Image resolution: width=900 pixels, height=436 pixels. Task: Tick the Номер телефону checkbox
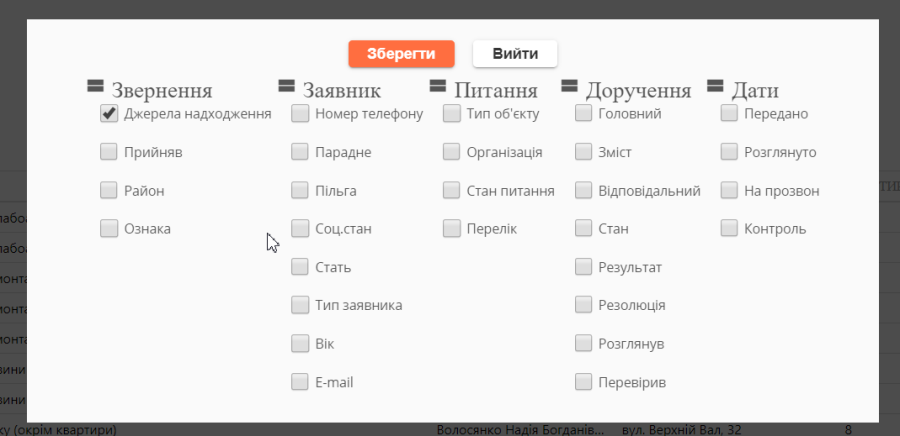tap(300, 114)
